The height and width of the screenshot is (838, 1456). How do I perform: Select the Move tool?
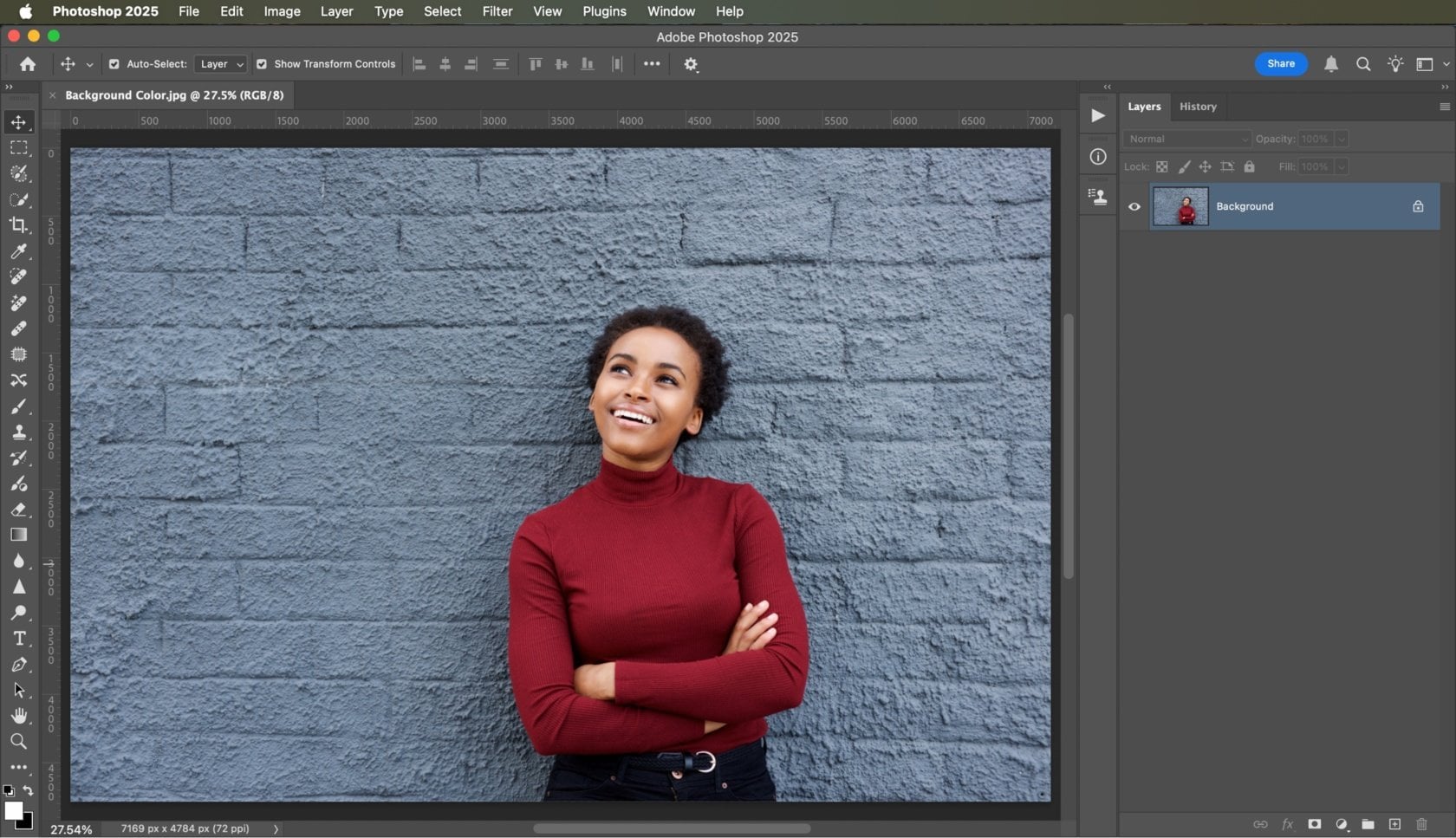coord(19,122)
